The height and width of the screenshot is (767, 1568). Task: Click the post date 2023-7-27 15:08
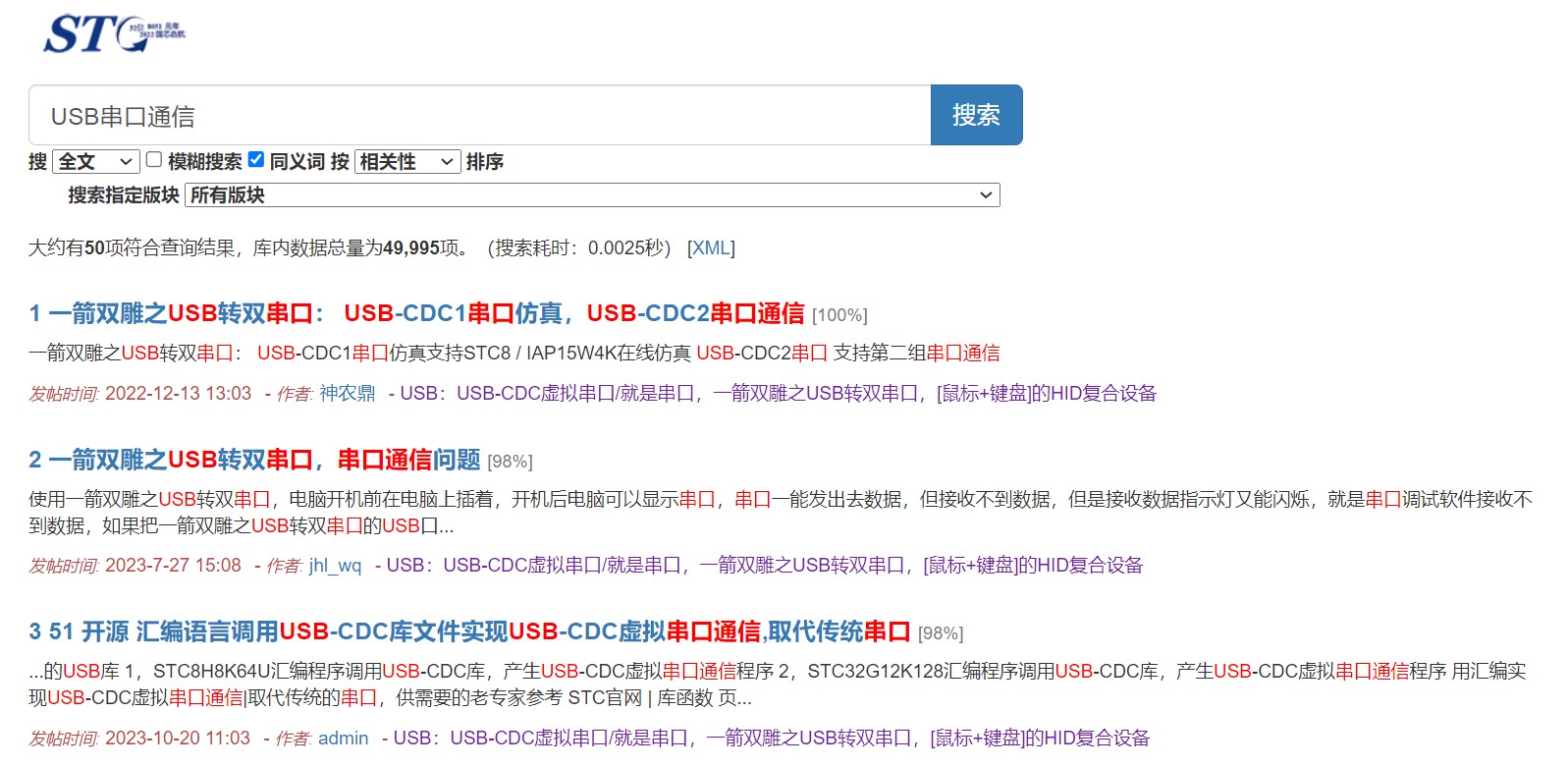[x=173, y=565]
